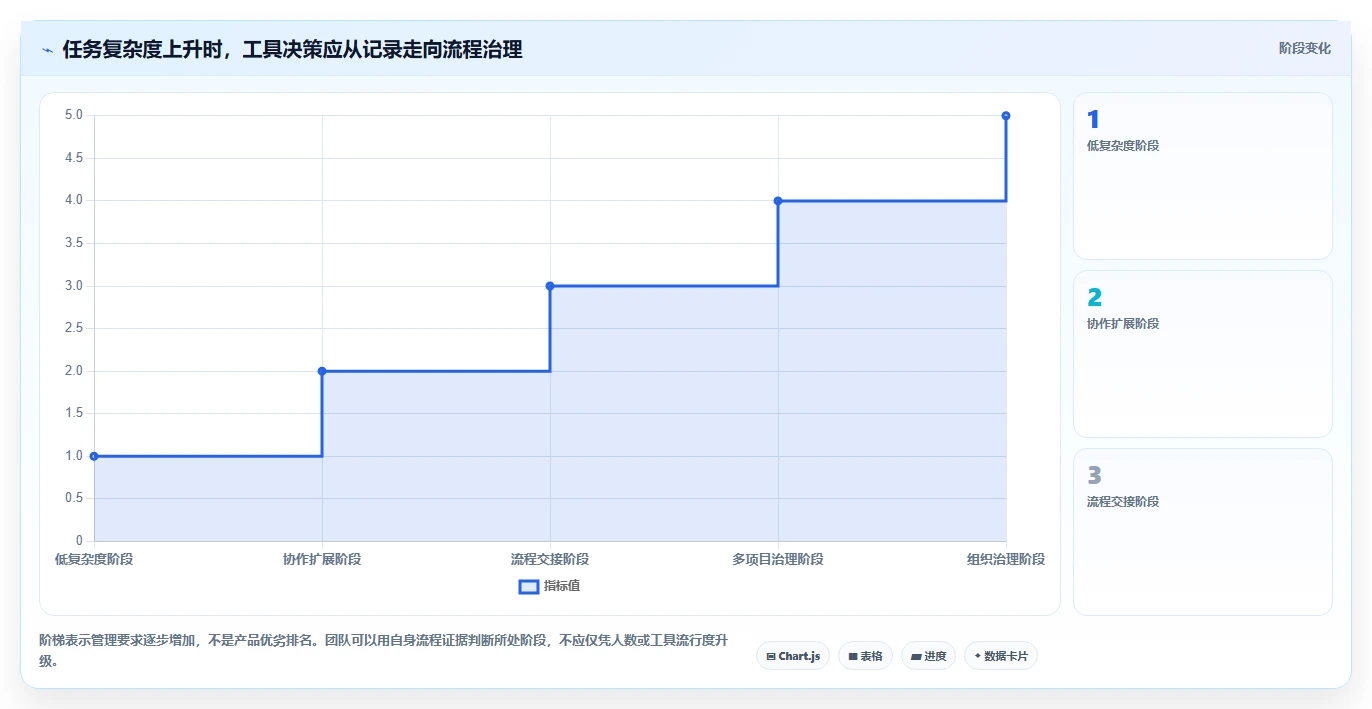Viewport: 1372px width, 709px height.
Task: Click x-axis label 协作扩展阶段
Action: click(x=322, y=559)
